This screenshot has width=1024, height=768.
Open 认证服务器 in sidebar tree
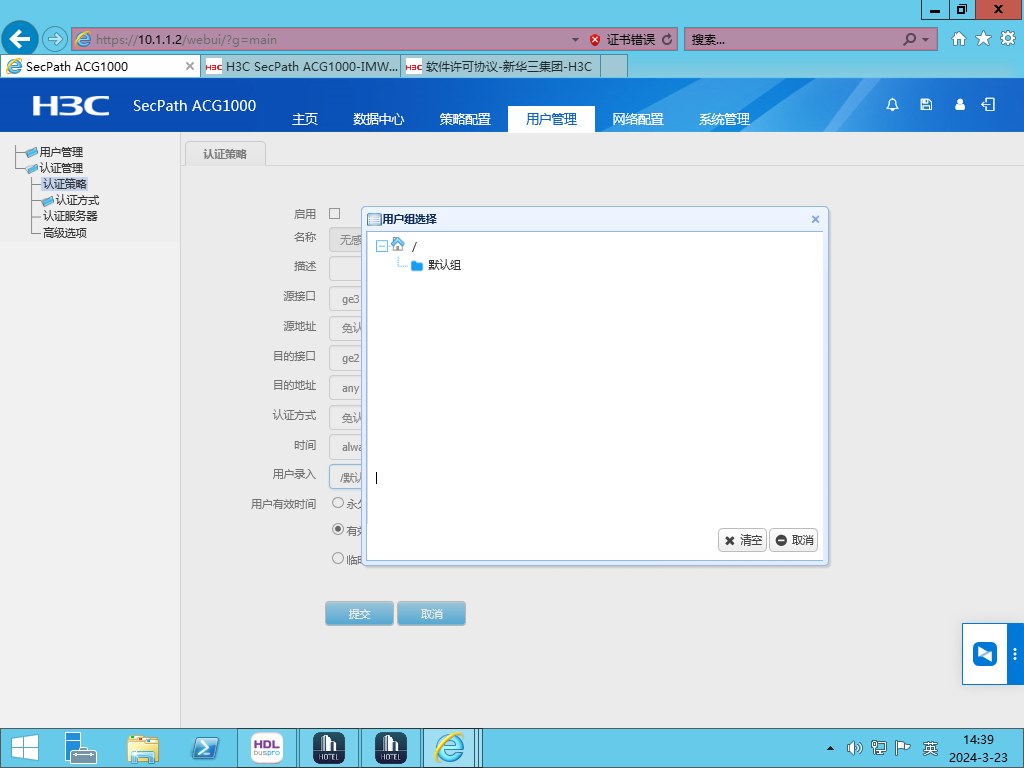[71, 216]
